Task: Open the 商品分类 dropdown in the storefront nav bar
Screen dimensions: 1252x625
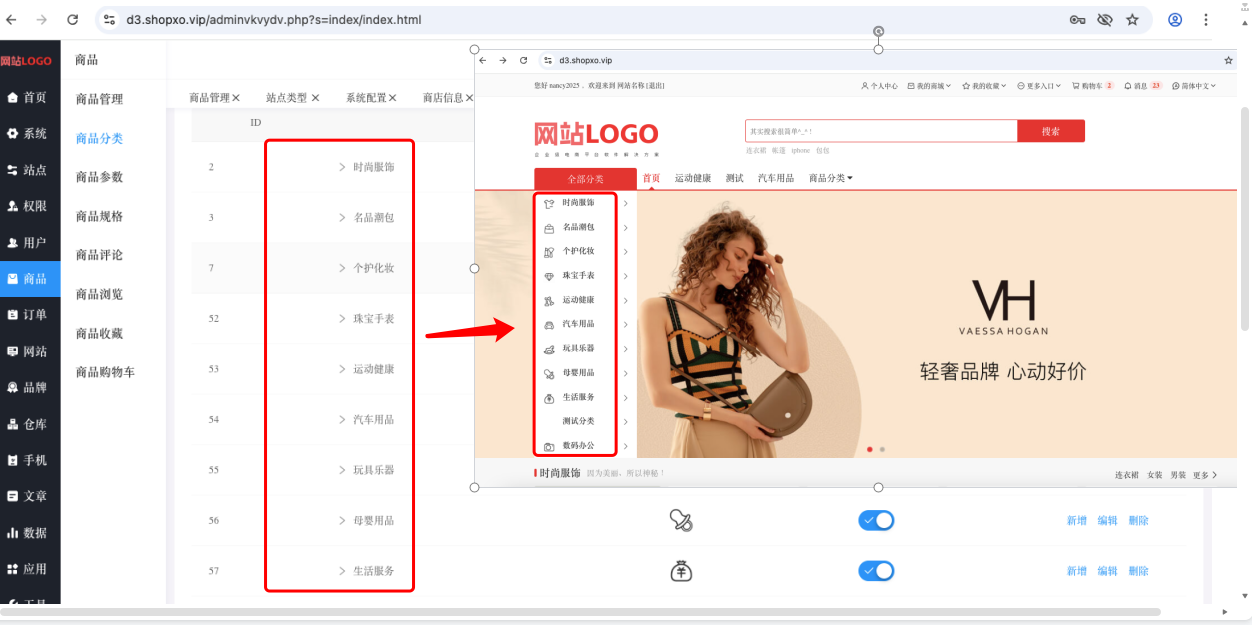Action: point(831,178)
